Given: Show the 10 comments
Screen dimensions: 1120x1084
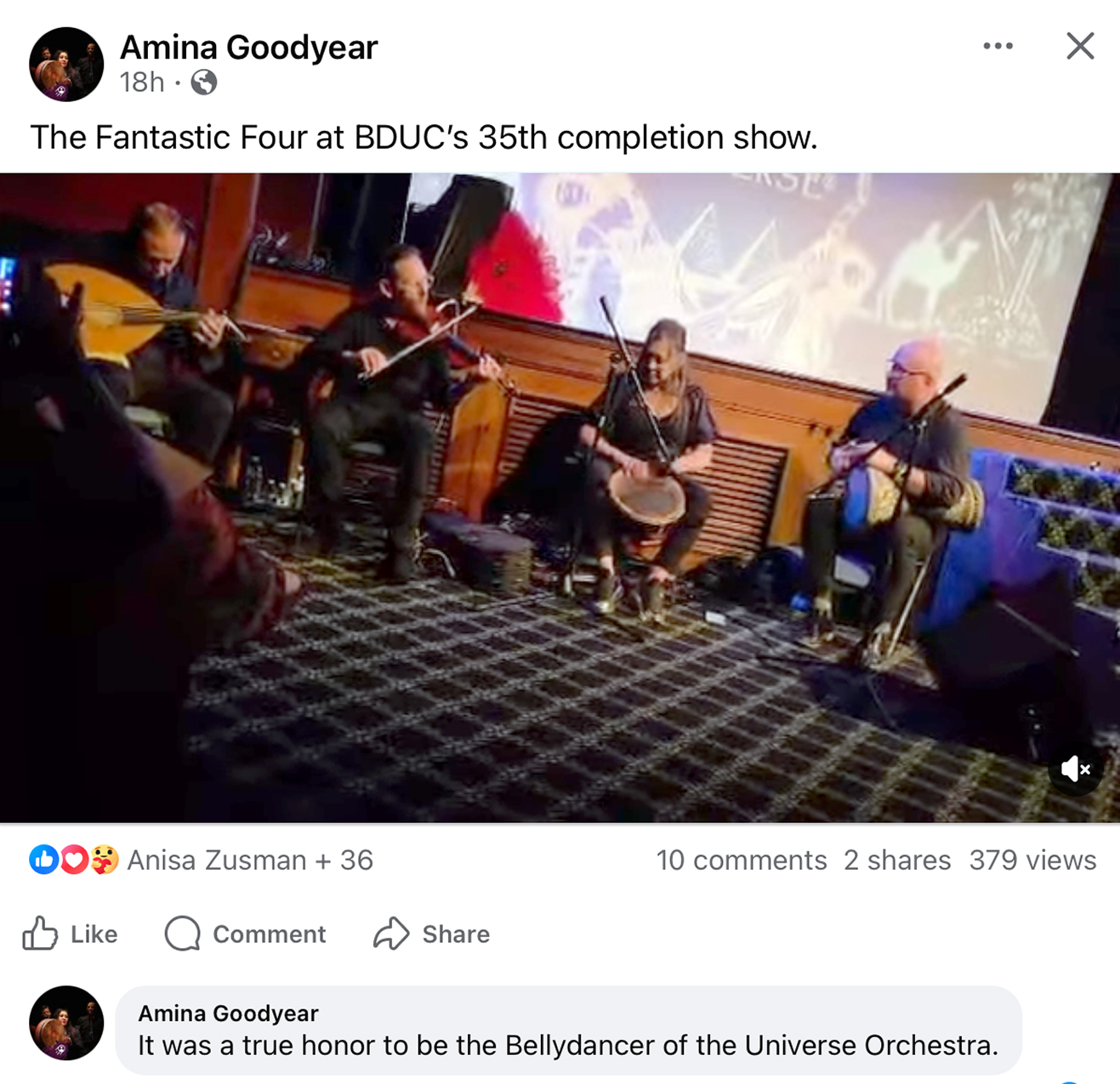Looking at the screenshot, I should point(742,860).
